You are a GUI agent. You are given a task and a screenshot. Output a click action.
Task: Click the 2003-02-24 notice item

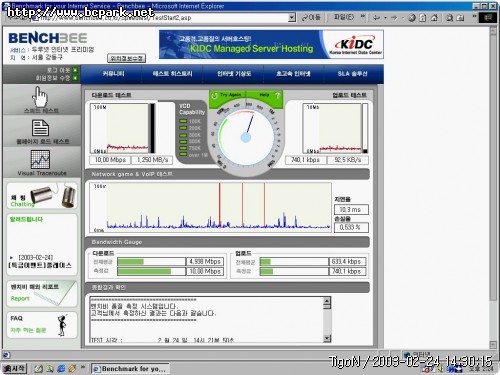point(40,261)
